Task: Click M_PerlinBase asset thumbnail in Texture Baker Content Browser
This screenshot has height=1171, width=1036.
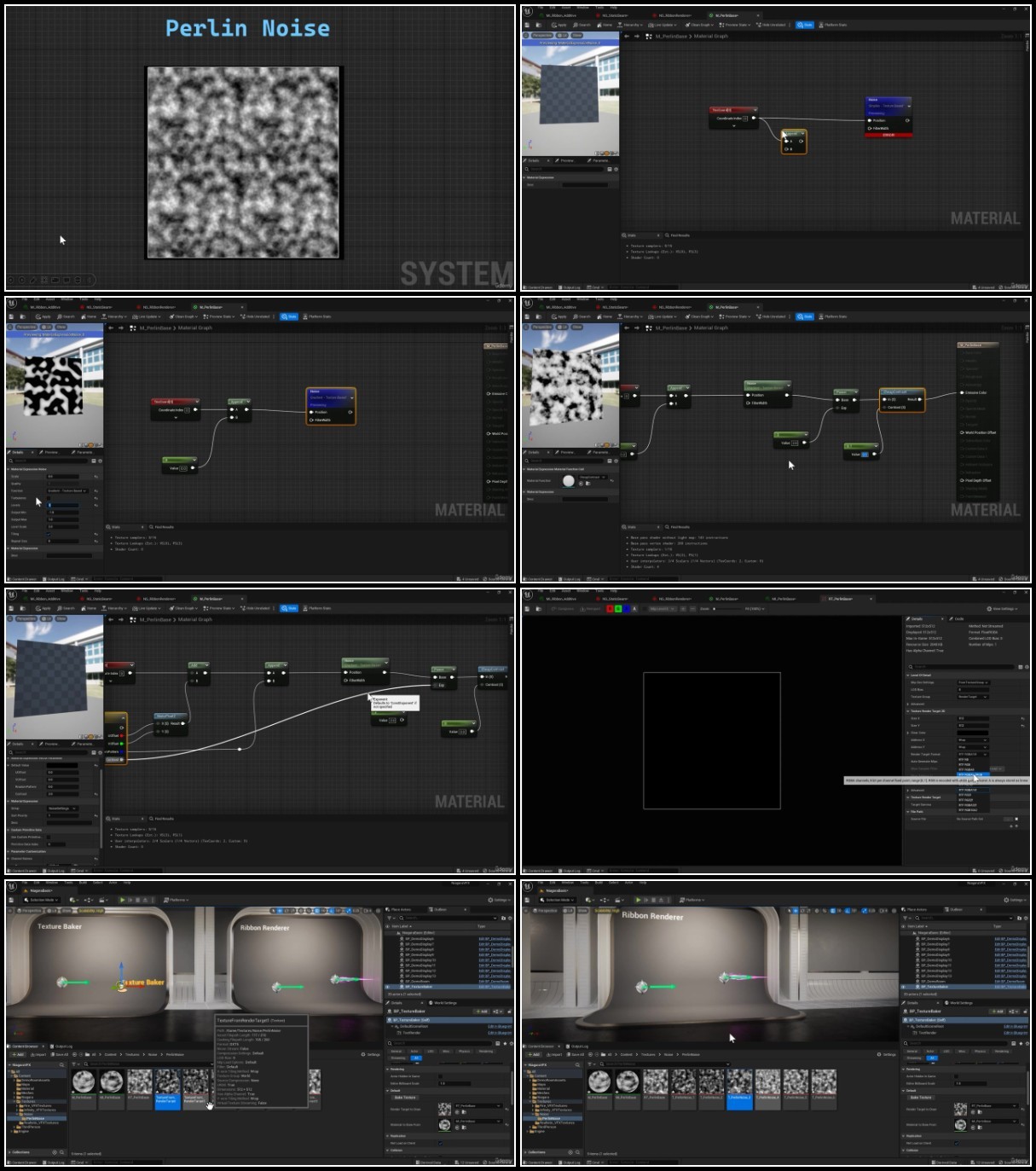Action: [x=83, y=1081]
